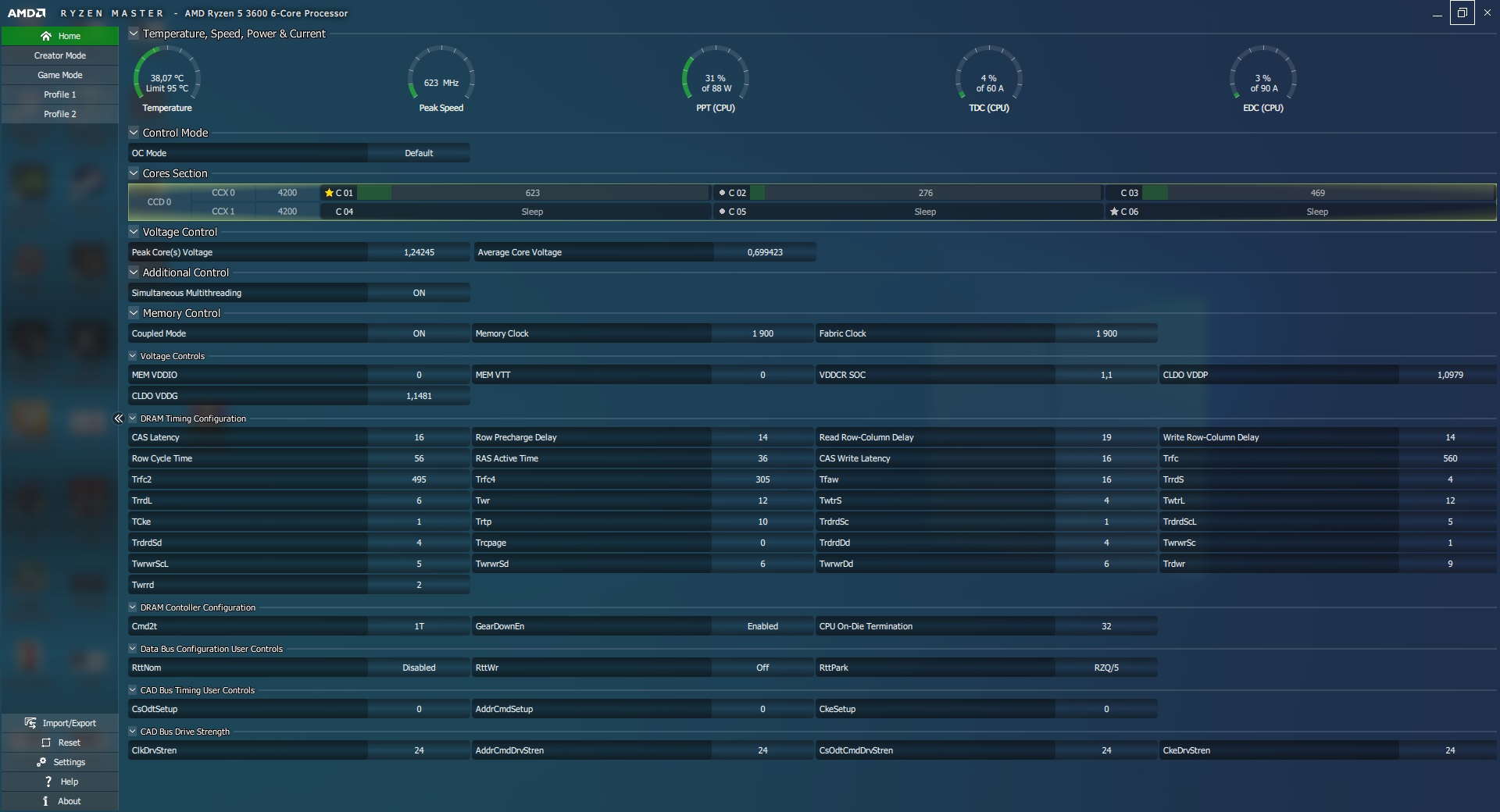The height and width of the screenshot is (812, 1500).
Task: Click the C 03 core speed bar showing 469
Action: pos(1318,193)
